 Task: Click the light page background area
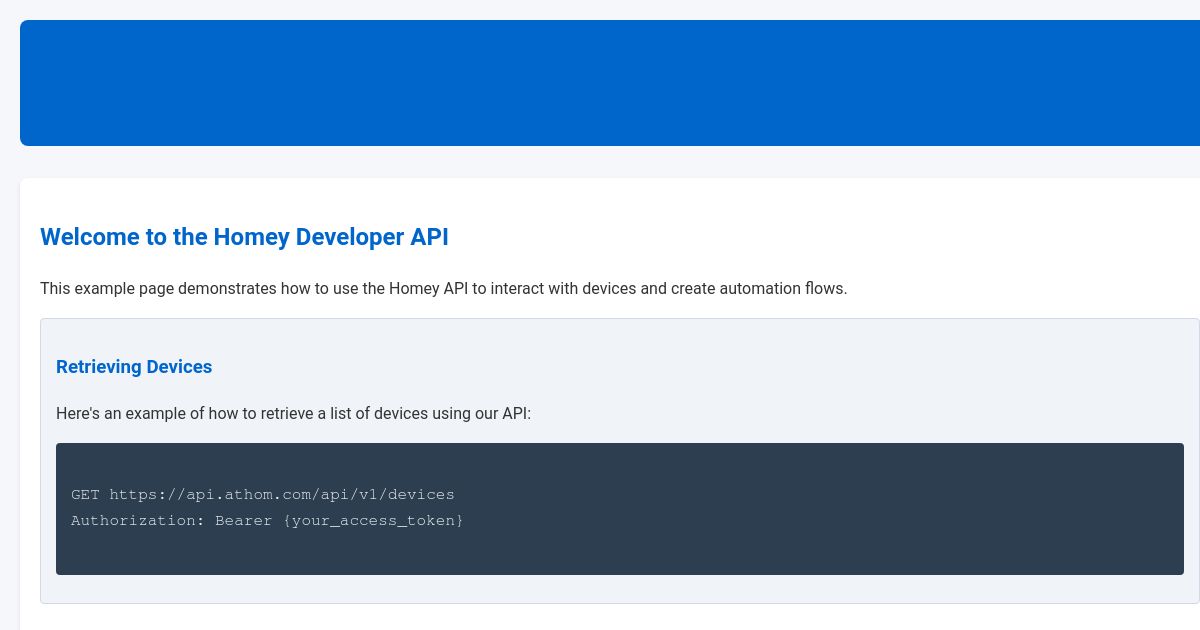point(600,162)
